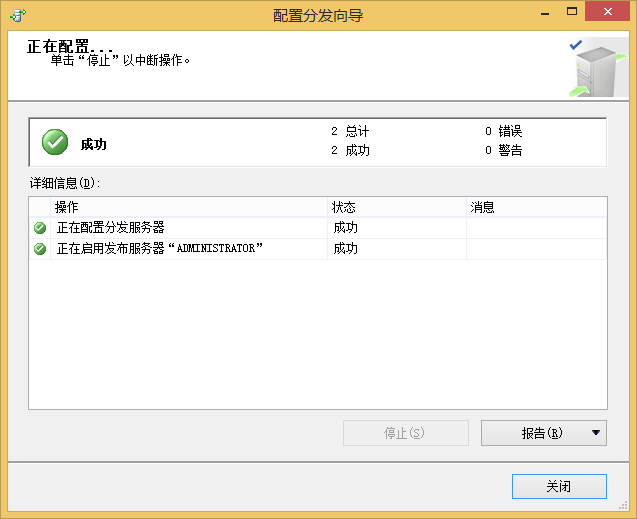Click the 操作 column header
Screen dimensions: 637x519
188,207
